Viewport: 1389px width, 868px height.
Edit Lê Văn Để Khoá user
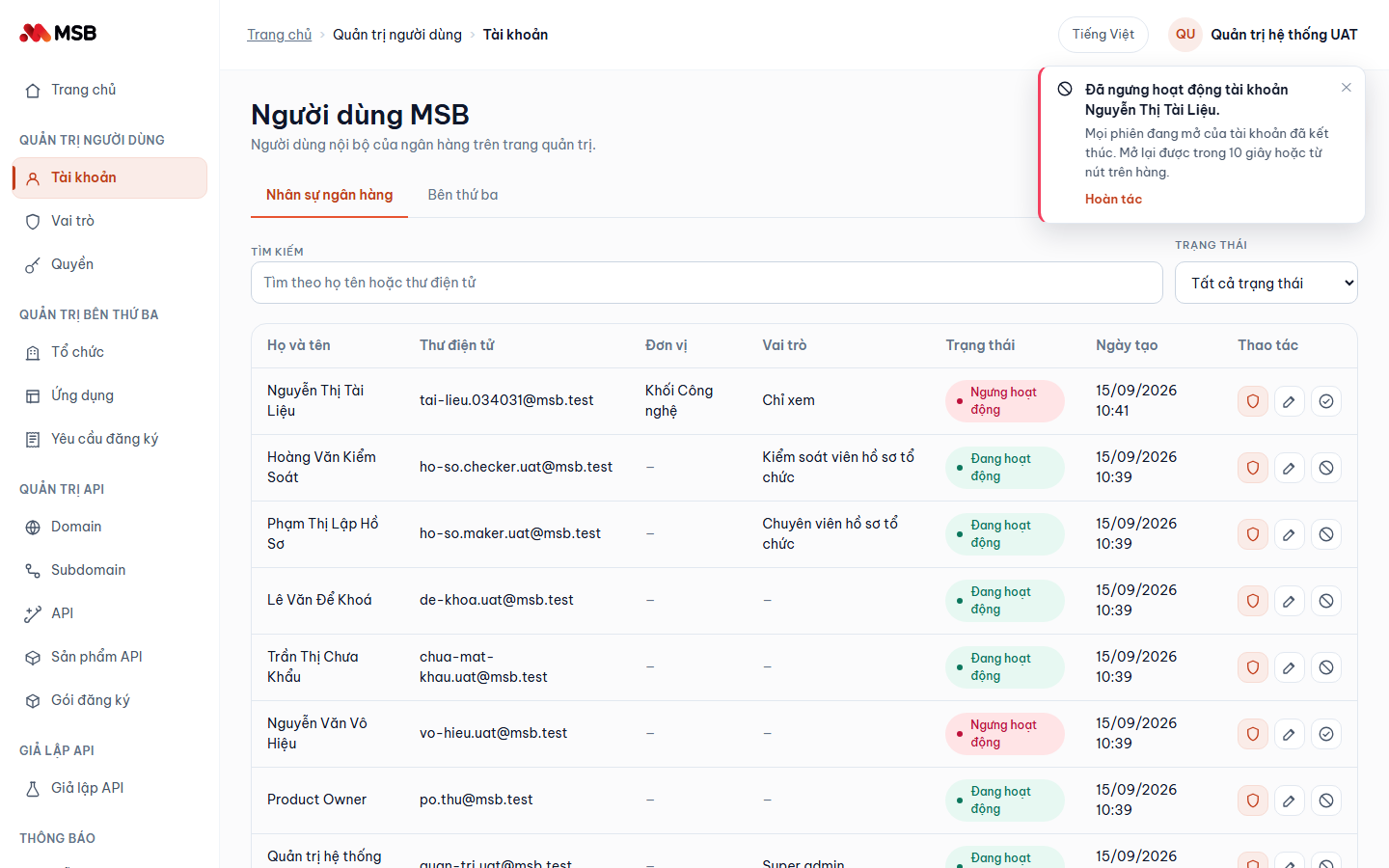[x=1290, y=601]
